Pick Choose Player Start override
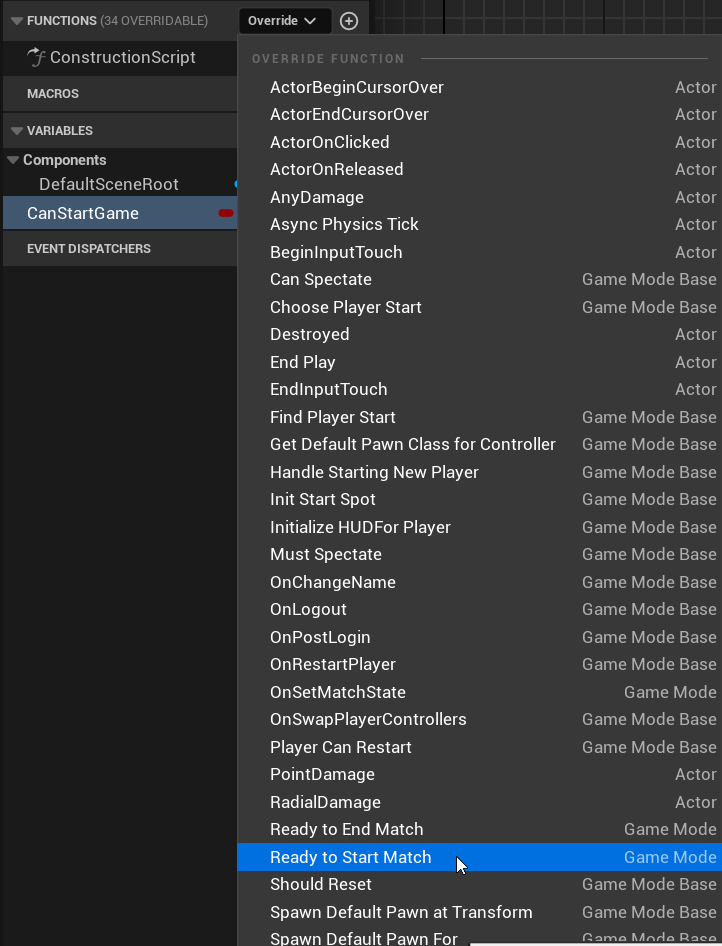 pyautogui.click(x=345, y=307)
